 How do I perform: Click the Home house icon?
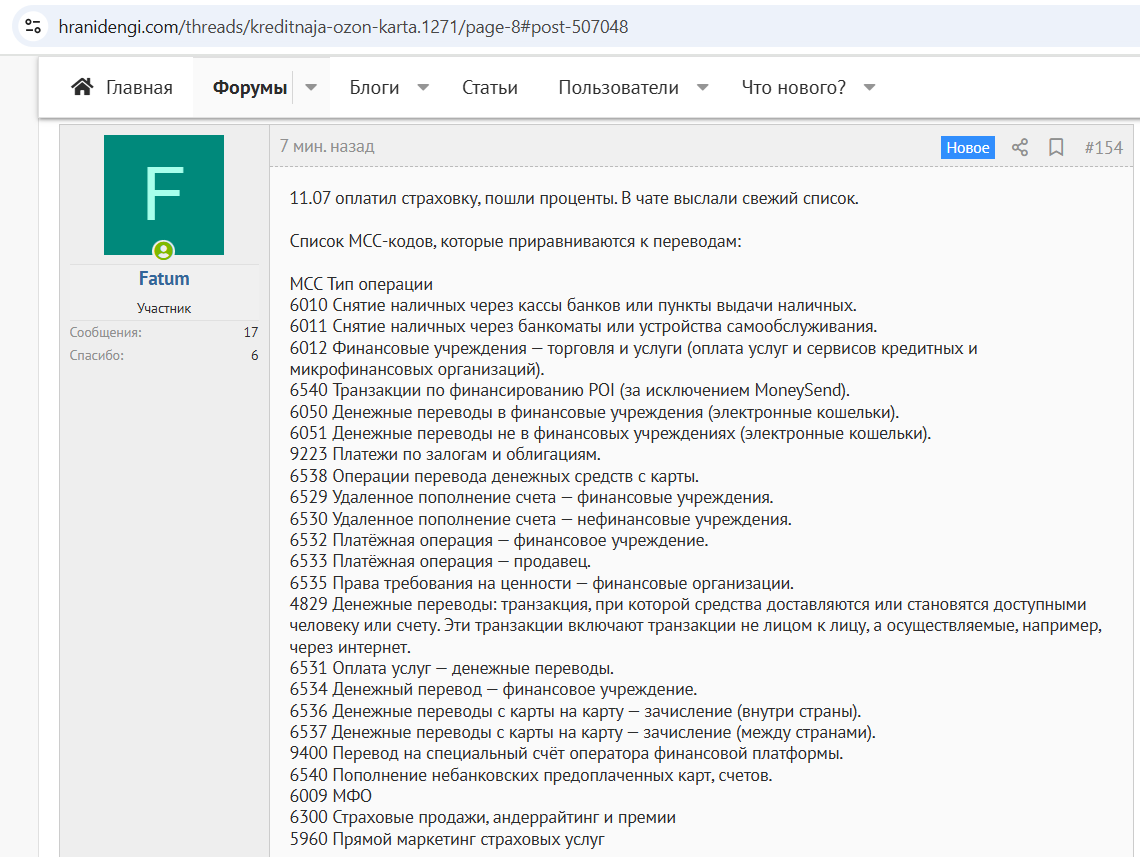click(82, 87)
